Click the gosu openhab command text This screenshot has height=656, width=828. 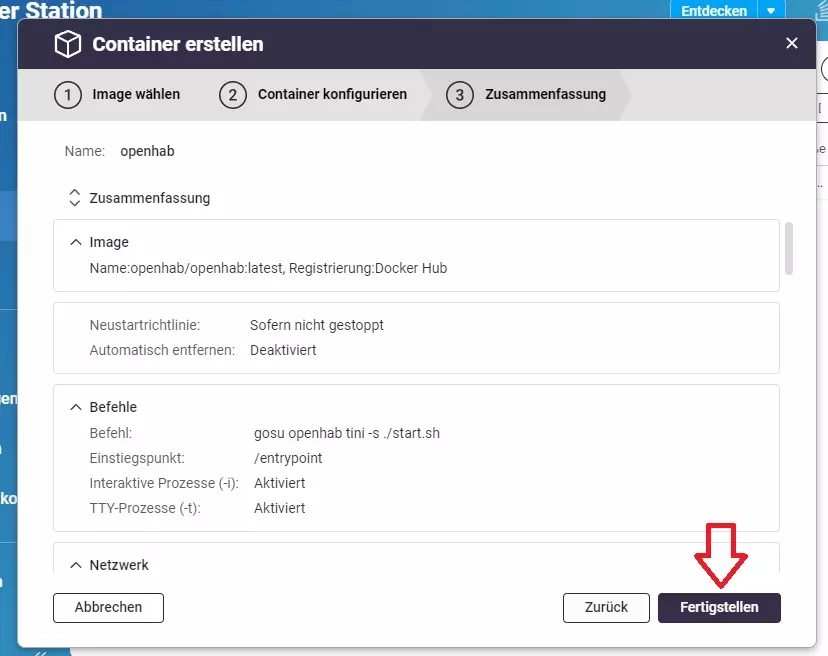click(347, 433)
